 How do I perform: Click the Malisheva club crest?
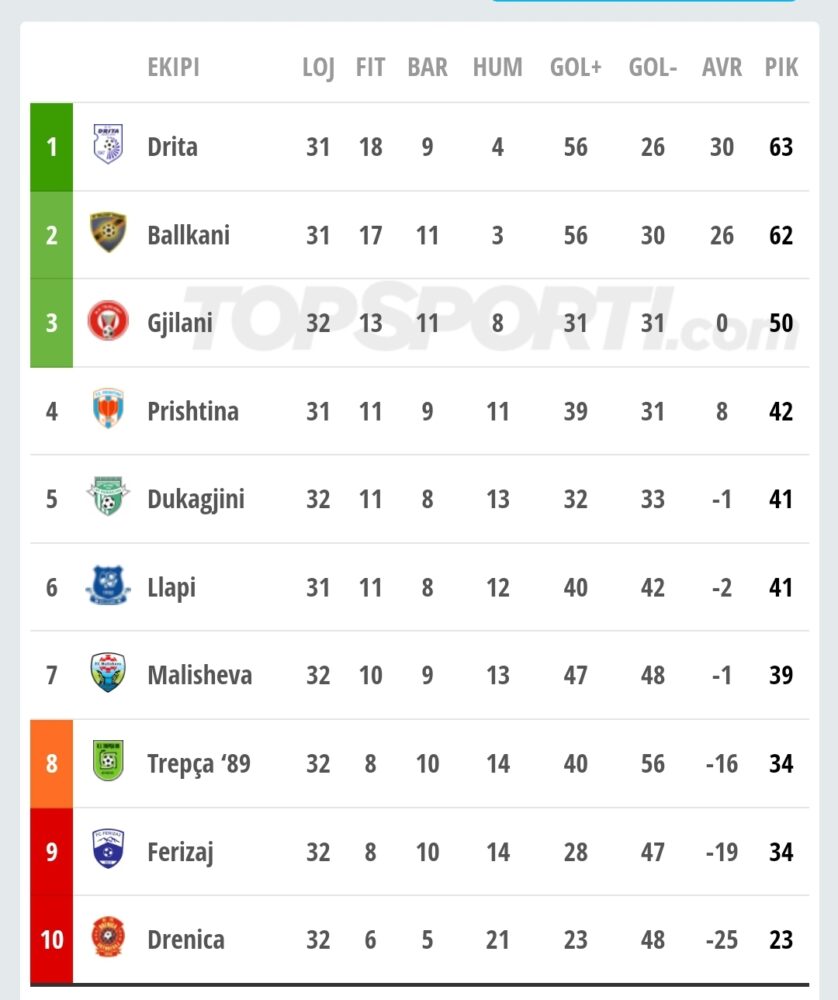pyautogui.click(x=108, y=673)
